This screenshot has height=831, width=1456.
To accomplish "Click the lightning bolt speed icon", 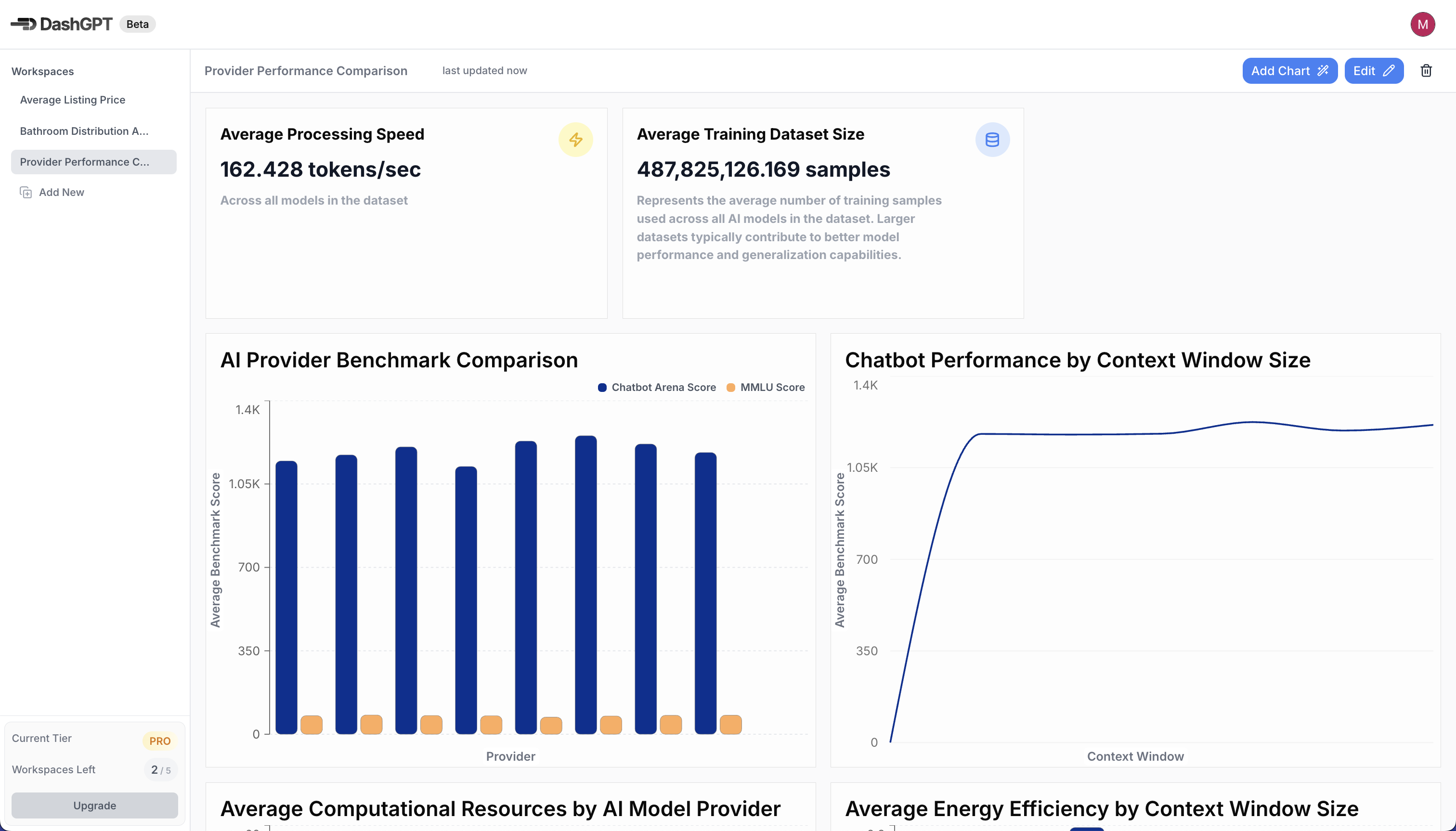I will click(575, 140).
